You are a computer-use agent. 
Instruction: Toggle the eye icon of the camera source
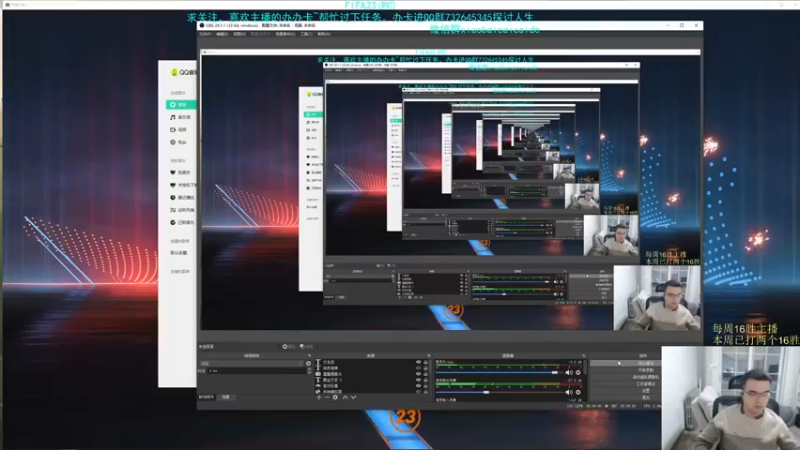tap(418, 374)
